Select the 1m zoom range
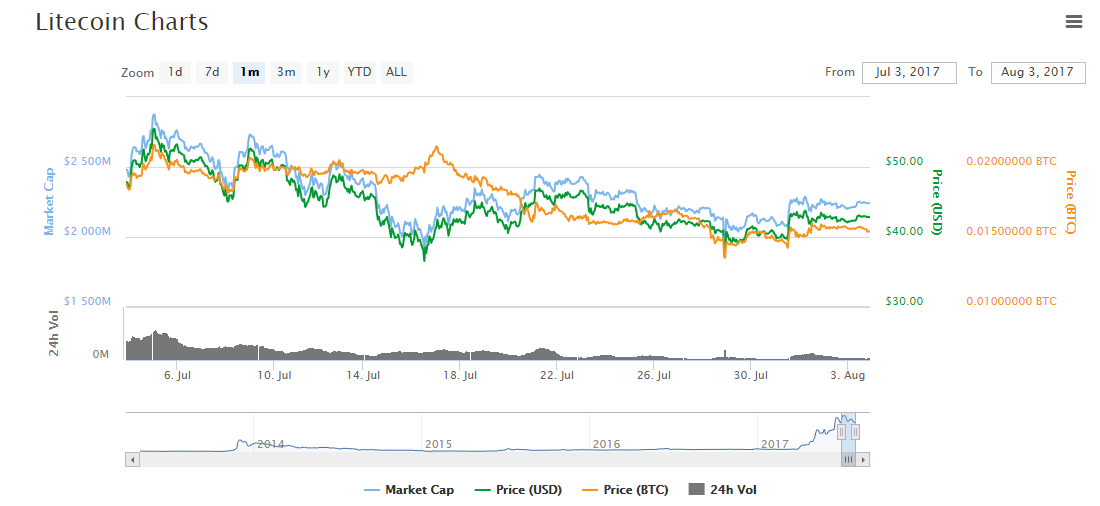Screen dimensions: 1100x506 [x=249, y=72]
